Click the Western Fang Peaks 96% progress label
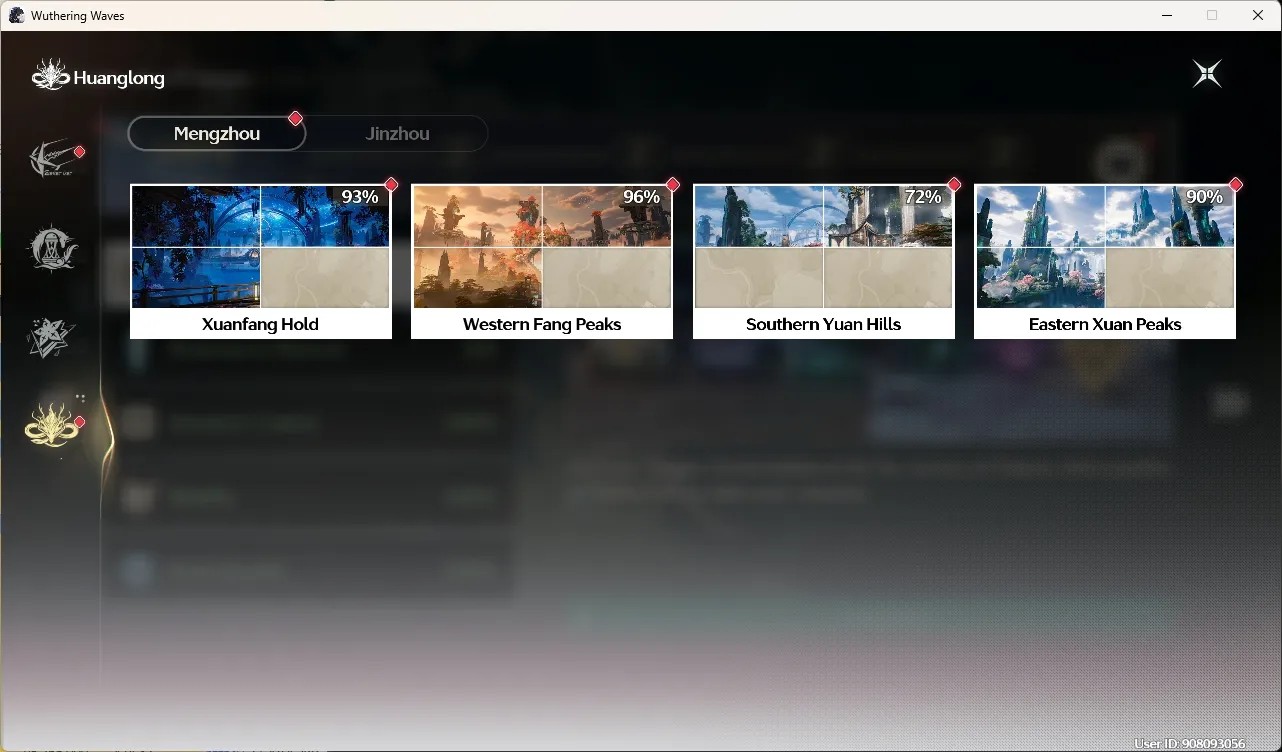Screen dimensions: 1282x752 [x=641, y=197]
